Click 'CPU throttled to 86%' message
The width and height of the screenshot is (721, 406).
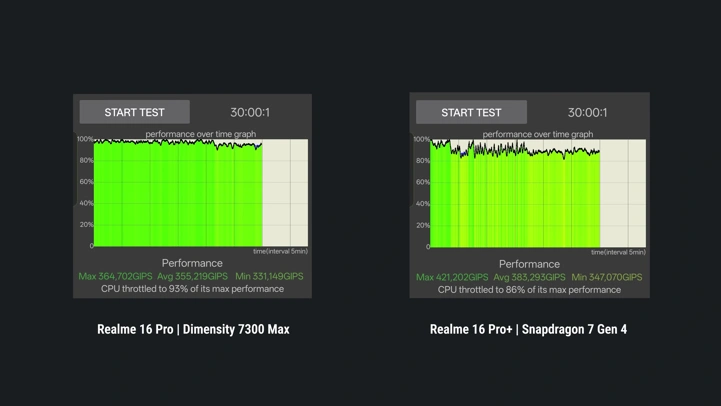(529, 290)
